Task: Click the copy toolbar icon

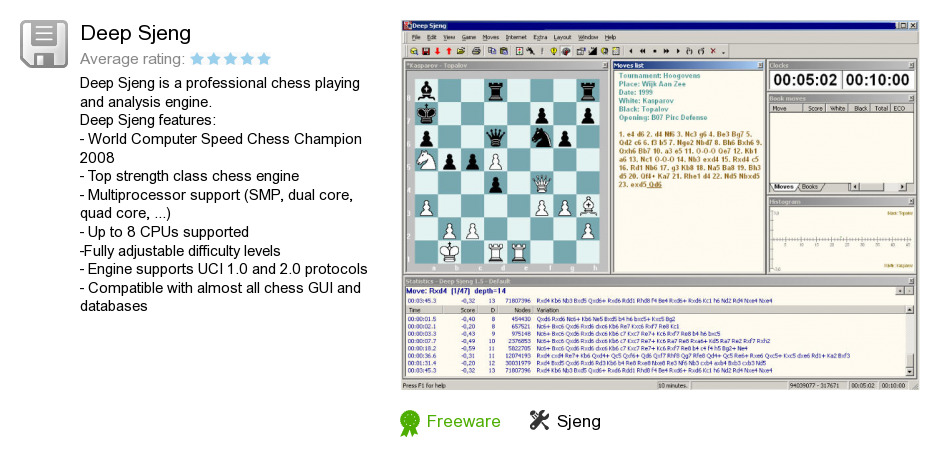Action: pos(492,51)
